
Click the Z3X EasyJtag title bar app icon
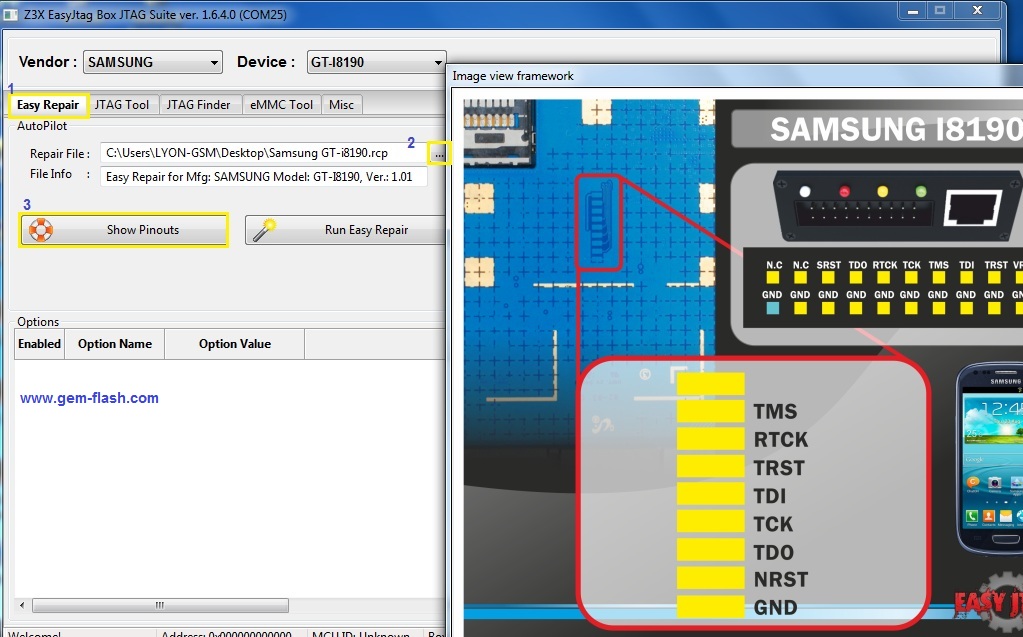pos(10,14)
